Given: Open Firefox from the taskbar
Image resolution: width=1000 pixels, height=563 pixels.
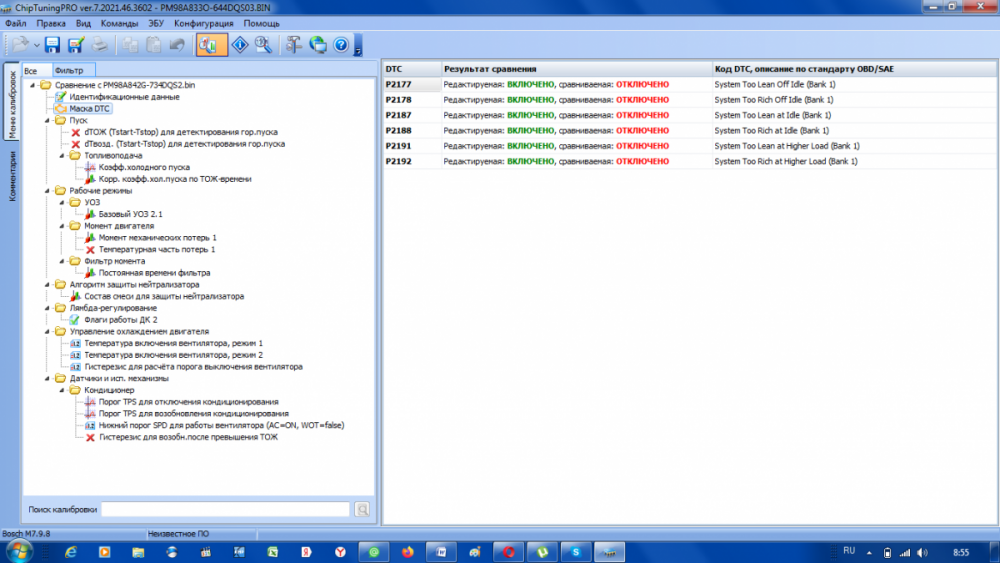Looking at the screenshot, I should coord(408,552).
